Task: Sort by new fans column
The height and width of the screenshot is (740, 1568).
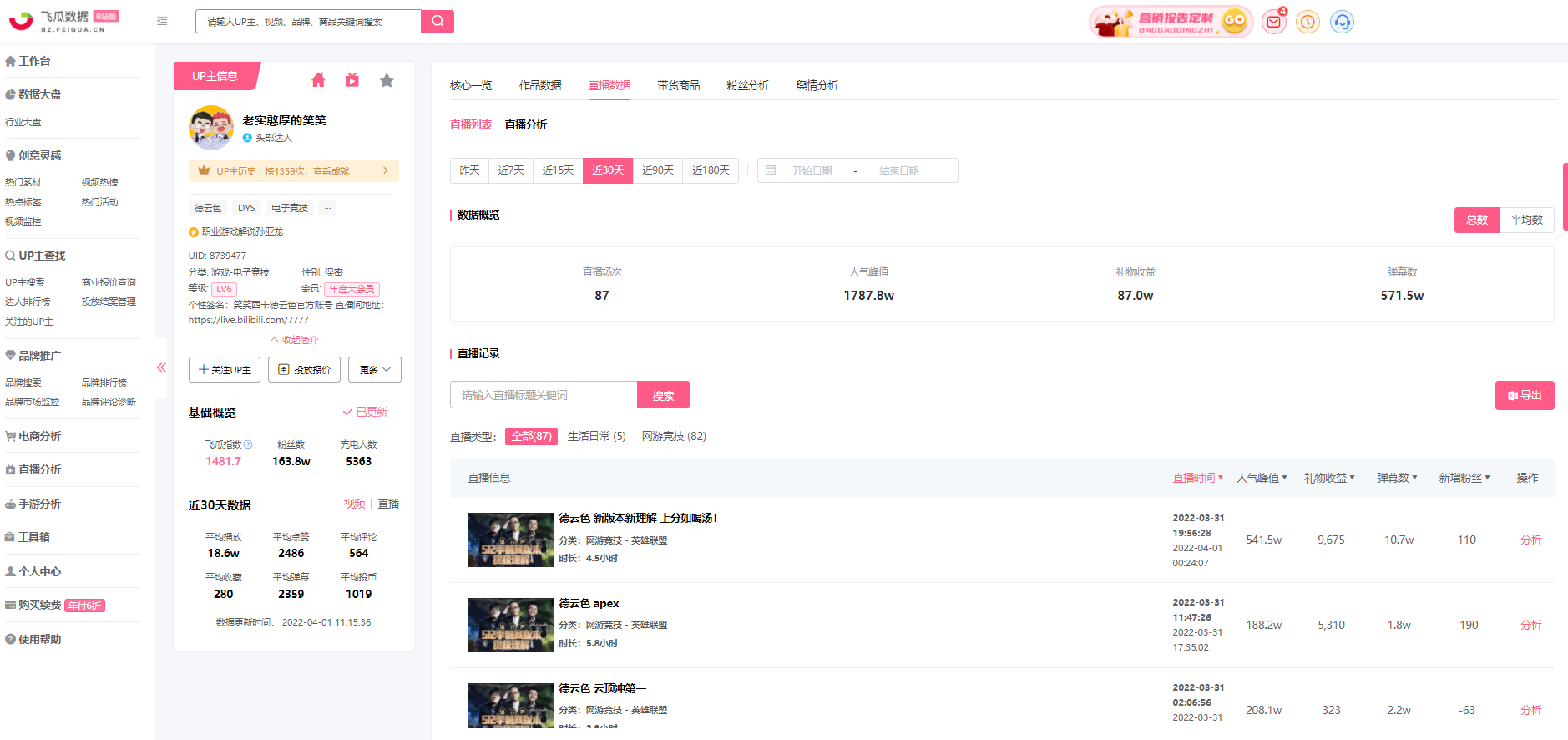Action: tap(1464, 478)
